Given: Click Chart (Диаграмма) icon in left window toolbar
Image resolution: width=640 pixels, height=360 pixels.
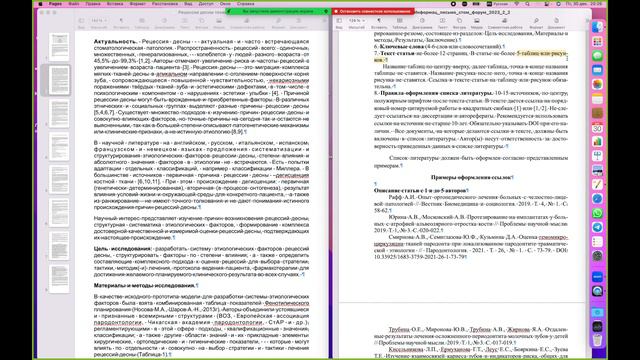Looking at the screenshot, I should [x=164, y=20].
